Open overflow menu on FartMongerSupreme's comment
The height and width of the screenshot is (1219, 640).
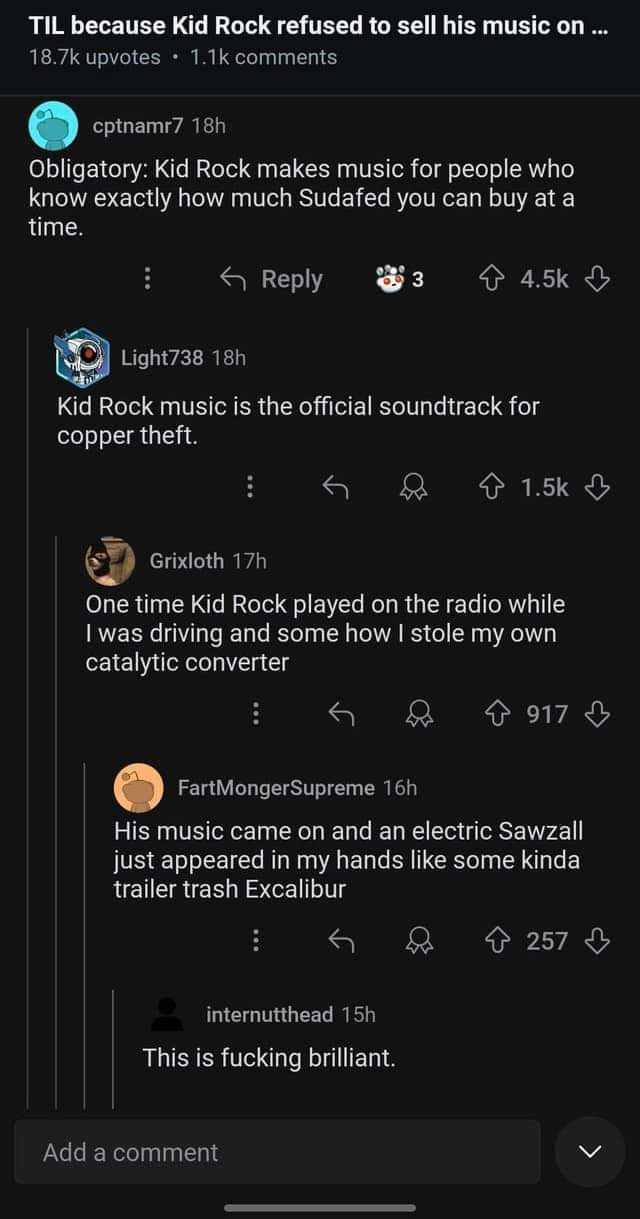[x=256, y=941]
